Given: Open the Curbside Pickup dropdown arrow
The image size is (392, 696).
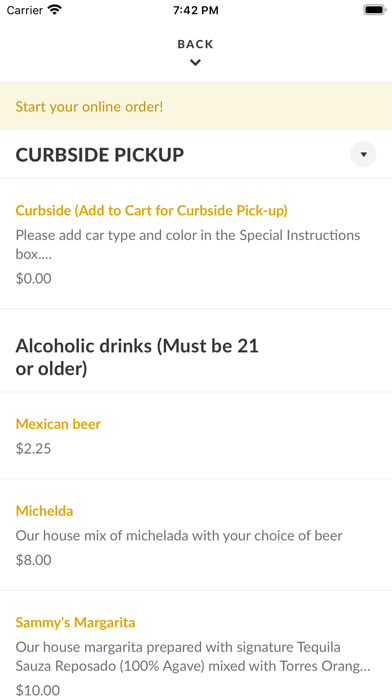Looking at the screenshot, I should click(363, 154).
